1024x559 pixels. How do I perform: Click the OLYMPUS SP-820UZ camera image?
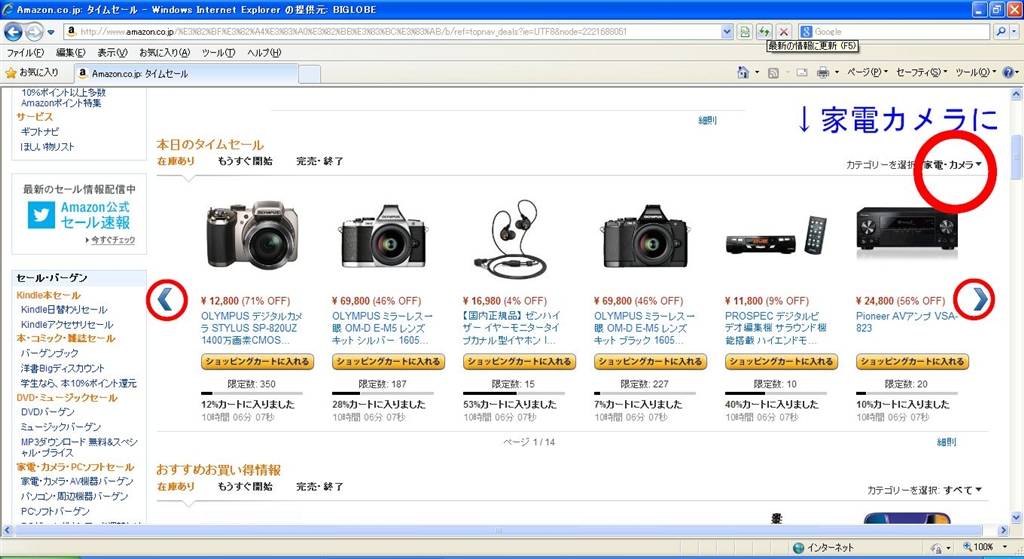tap(253, 235)
